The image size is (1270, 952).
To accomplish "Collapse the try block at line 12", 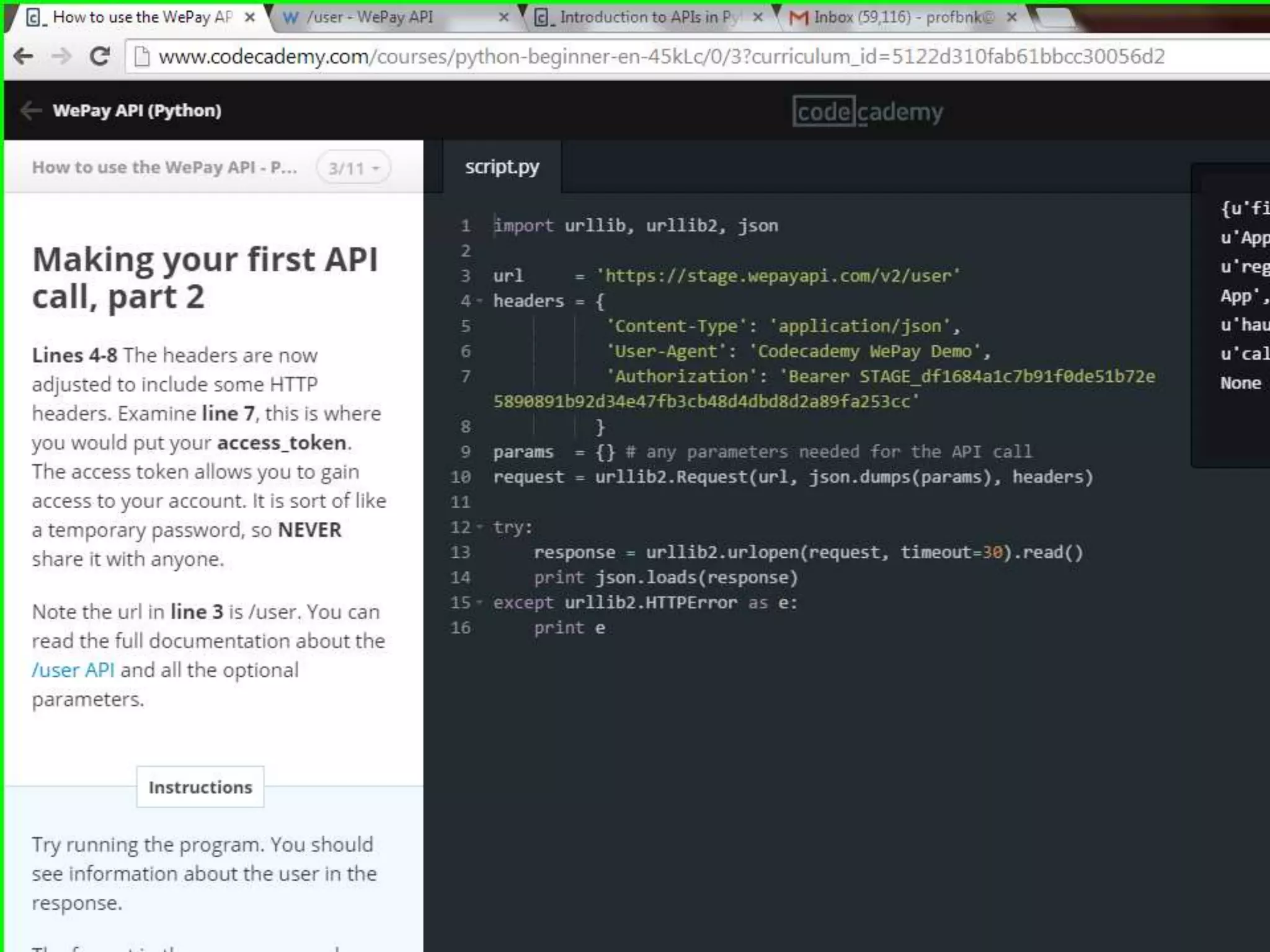I will pos(480,527).
